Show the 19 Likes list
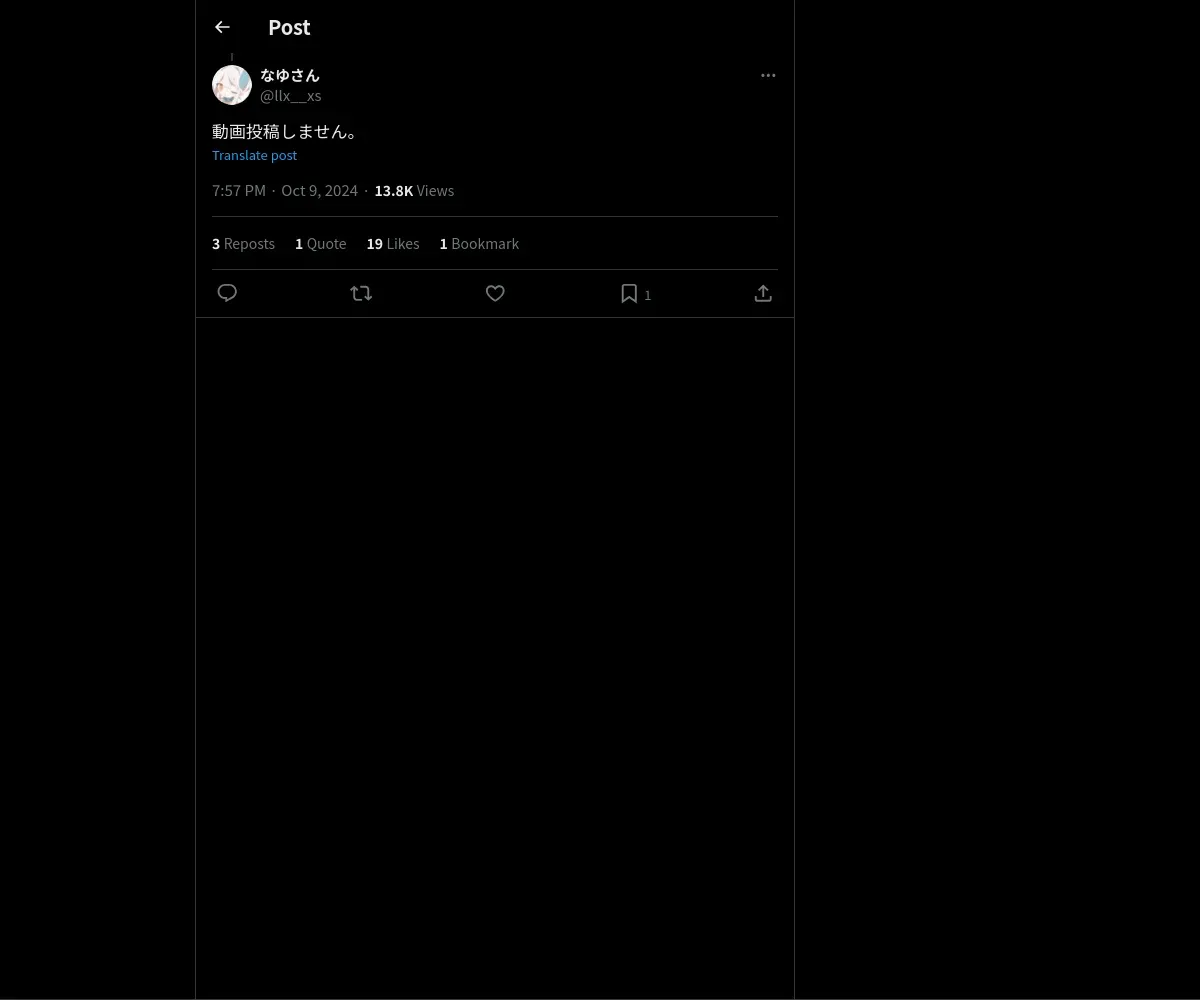 [x=393, y=243]
